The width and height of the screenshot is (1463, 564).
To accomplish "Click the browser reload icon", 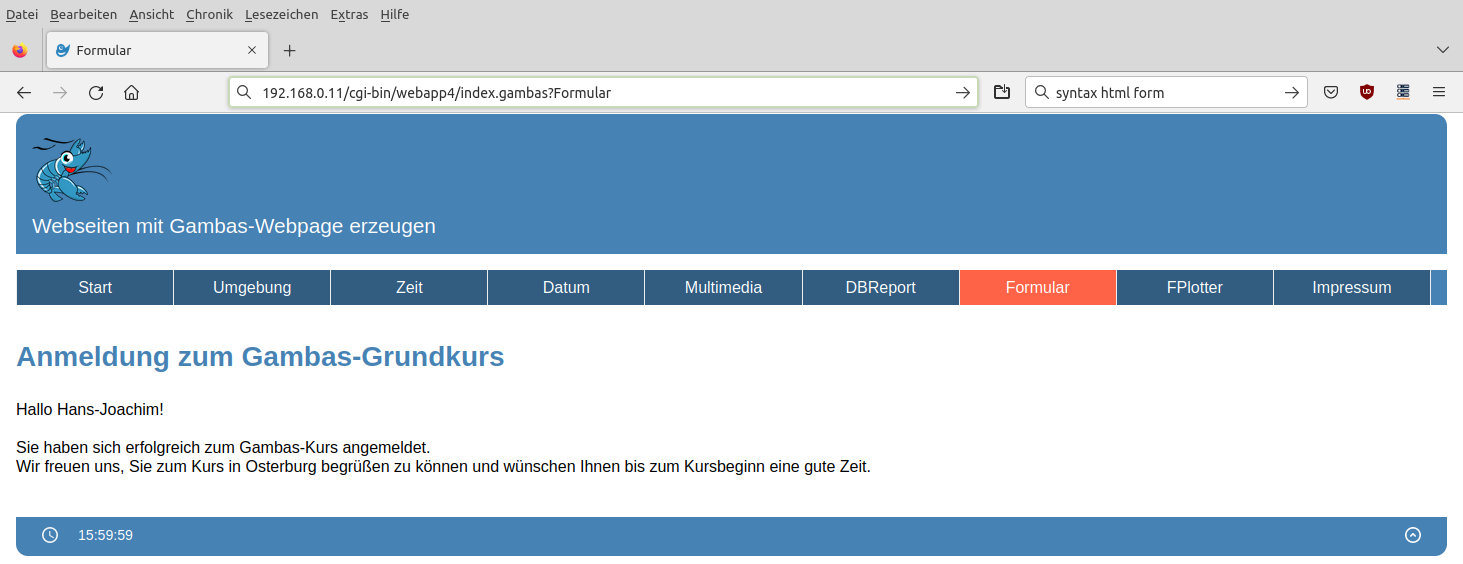I will (96, 93).
